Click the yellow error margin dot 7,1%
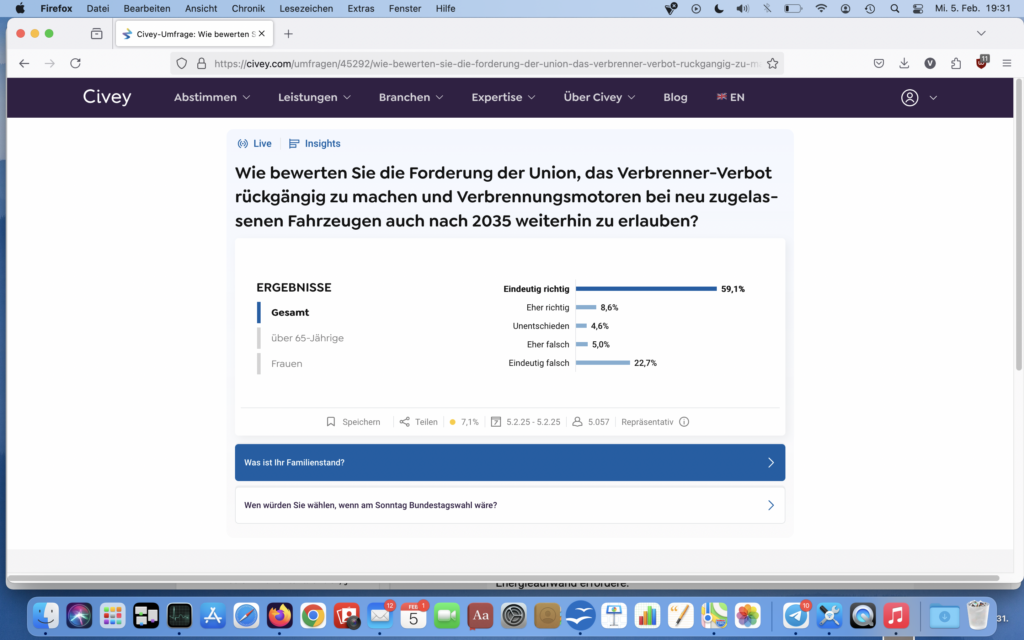Screen dimensions: 1024x640 (x=453, y=422)
